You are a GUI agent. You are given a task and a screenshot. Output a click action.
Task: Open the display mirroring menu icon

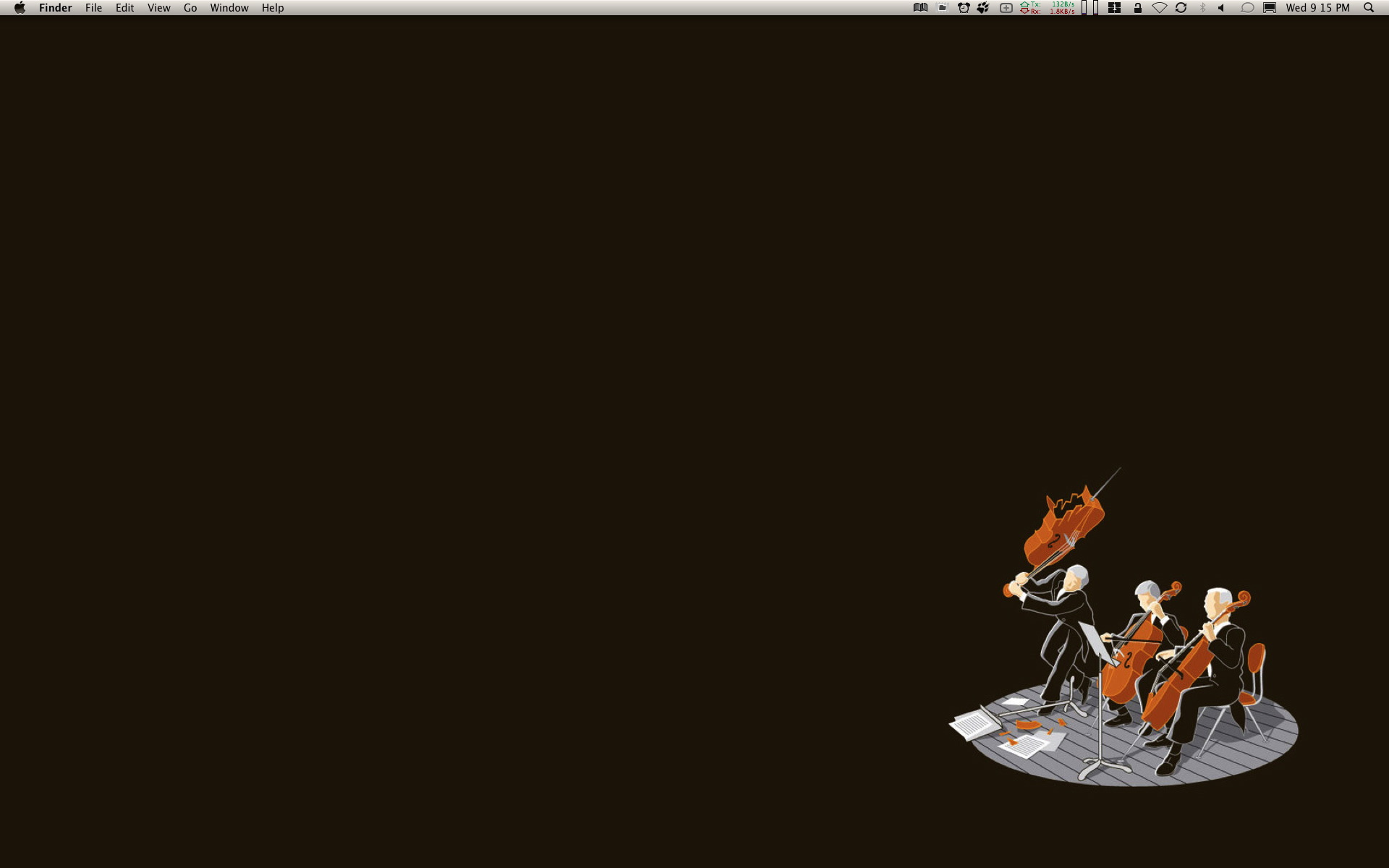[x=1270, y=8]
